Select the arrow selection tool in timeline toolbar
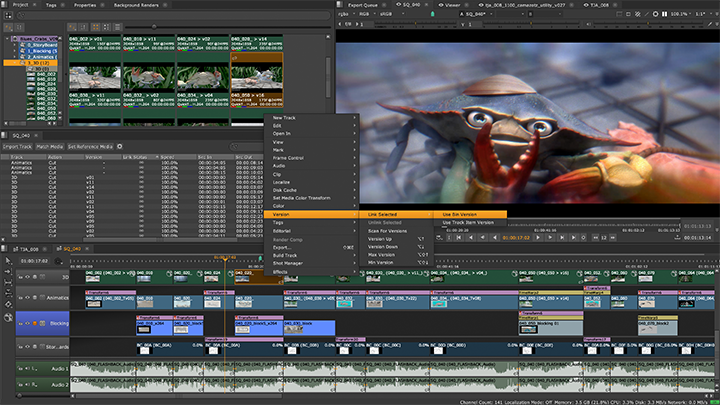The height and width of the screenshot is (405, 720). coord(7,261)
